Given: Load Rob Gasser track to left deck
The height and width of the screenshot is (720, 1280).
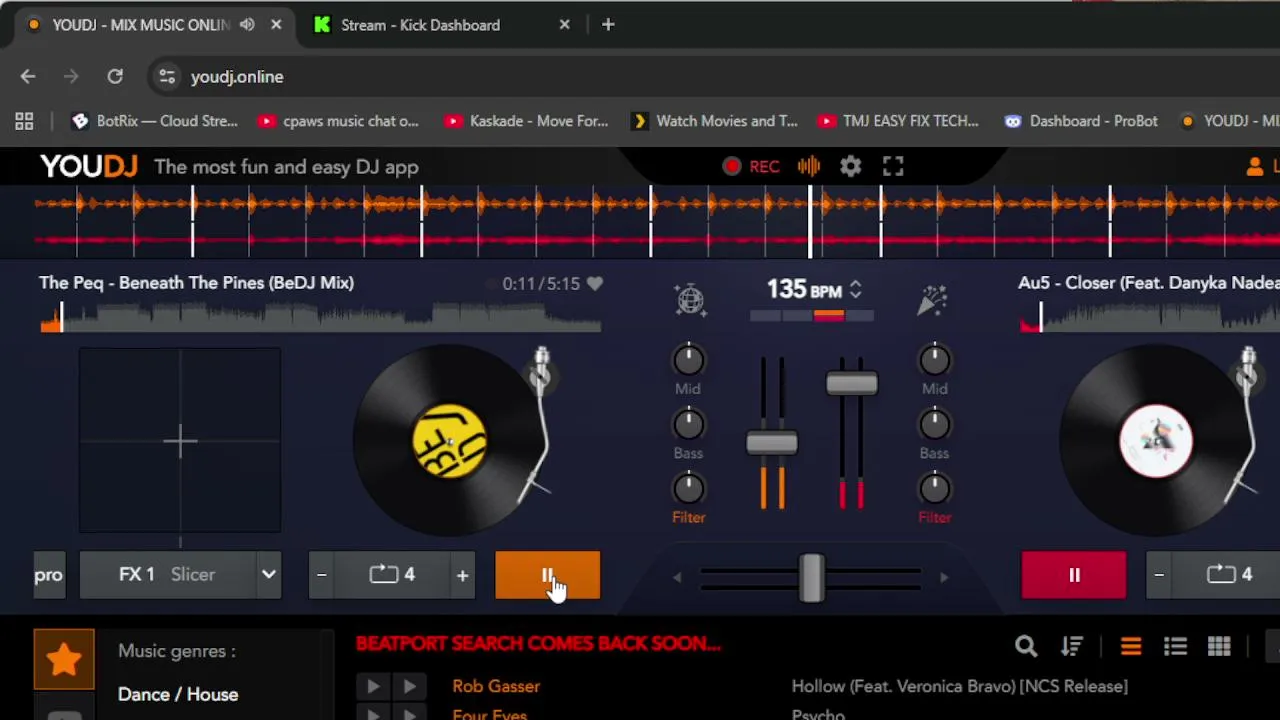Looking at the screenshot, I should tap(372, 686).
